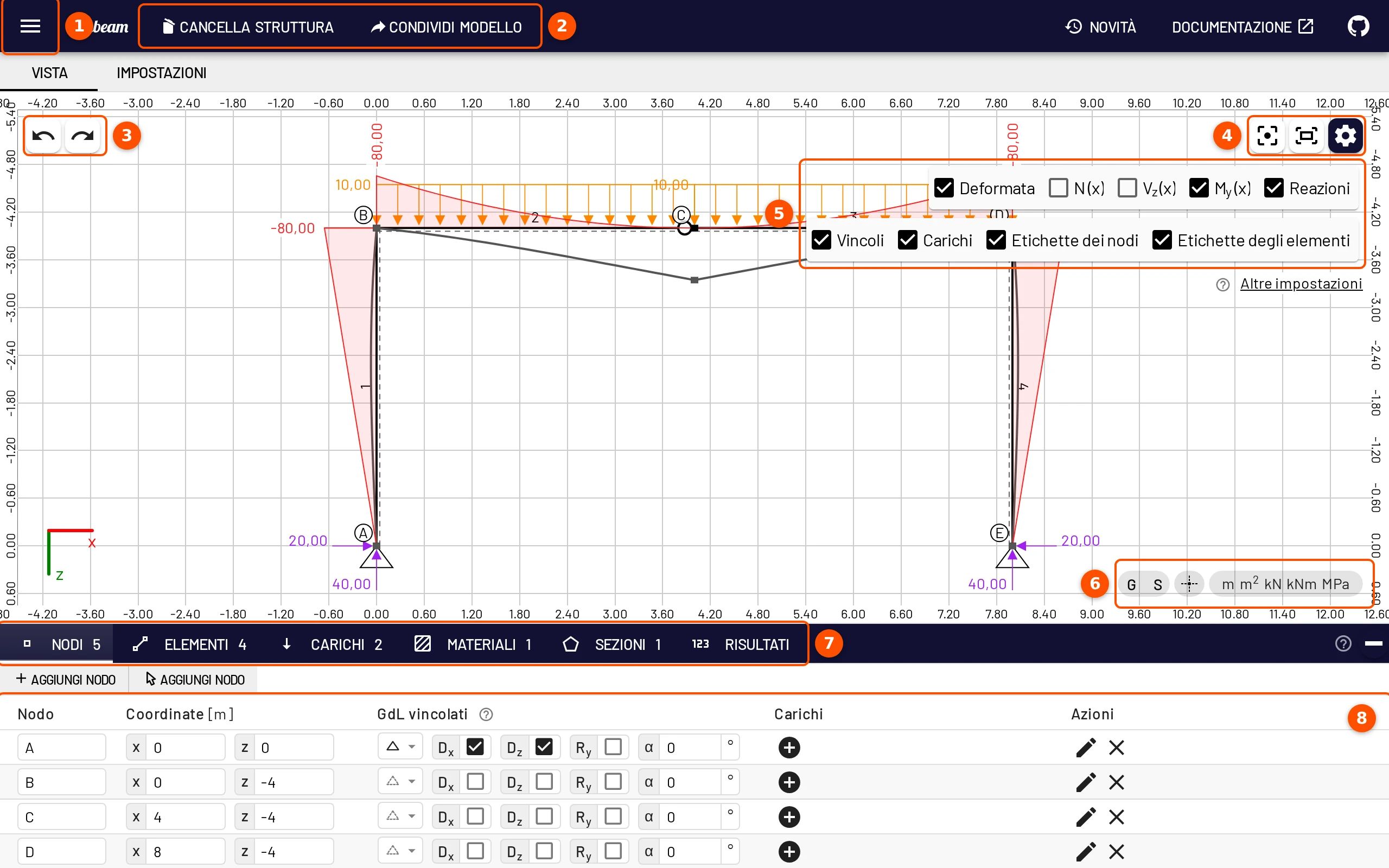Image resolution: width=1389 pixels, height=868 pixels.
Task: Open the Altre impostazioni link
Action: pos(1301,284)
